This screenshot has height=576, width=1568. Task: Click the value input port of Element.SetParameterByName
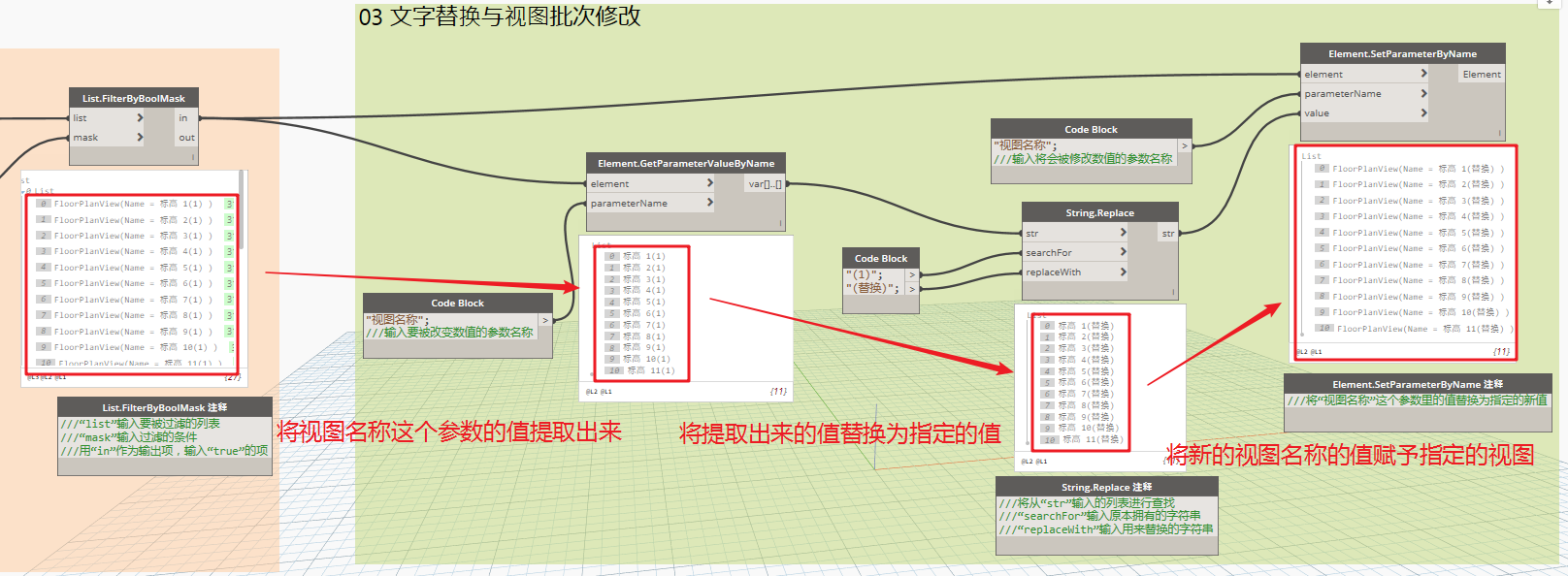tap(1364, 112)
